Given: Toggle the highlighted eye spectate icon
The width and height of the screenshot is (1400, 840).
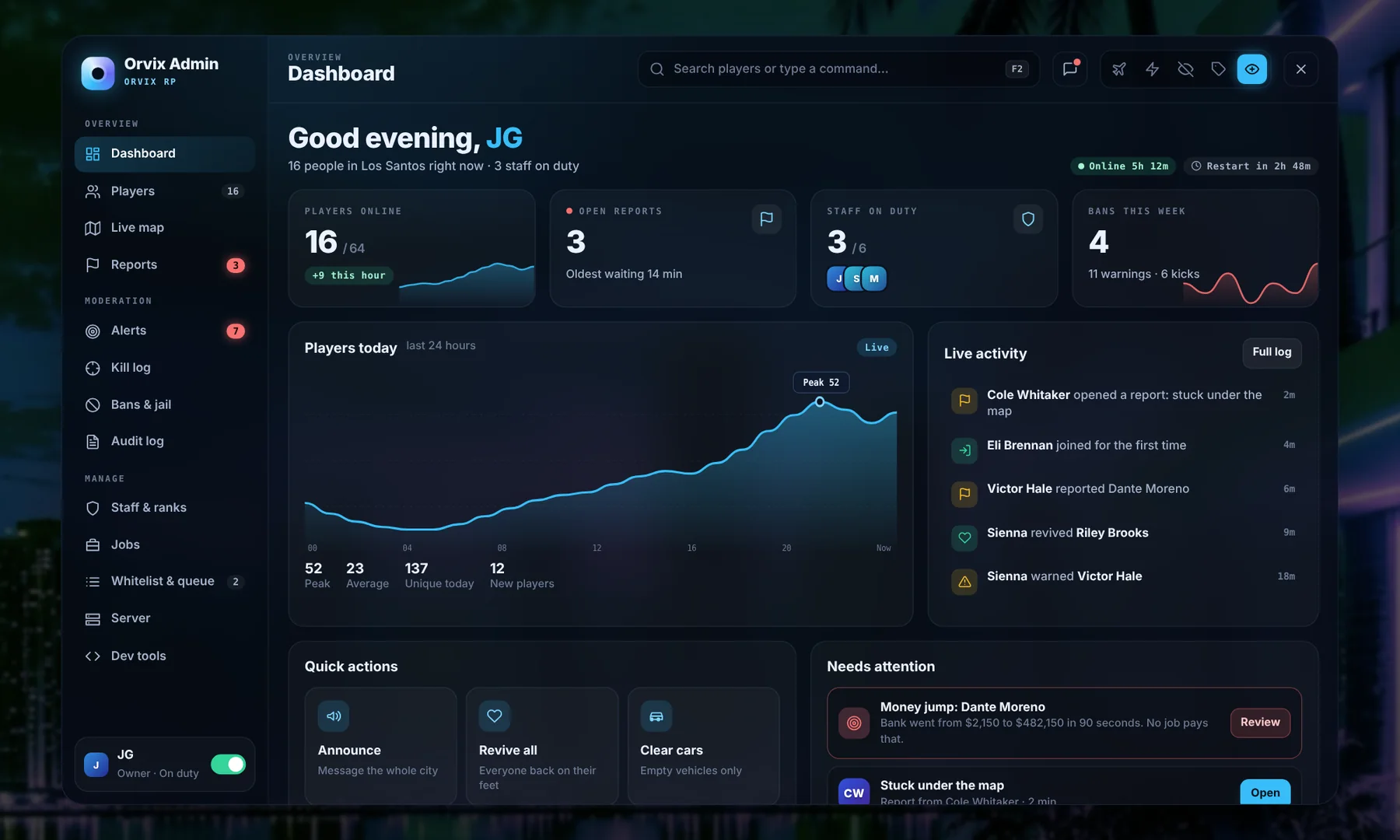Looking at the screenshot, I should [x=1252, y=69].
